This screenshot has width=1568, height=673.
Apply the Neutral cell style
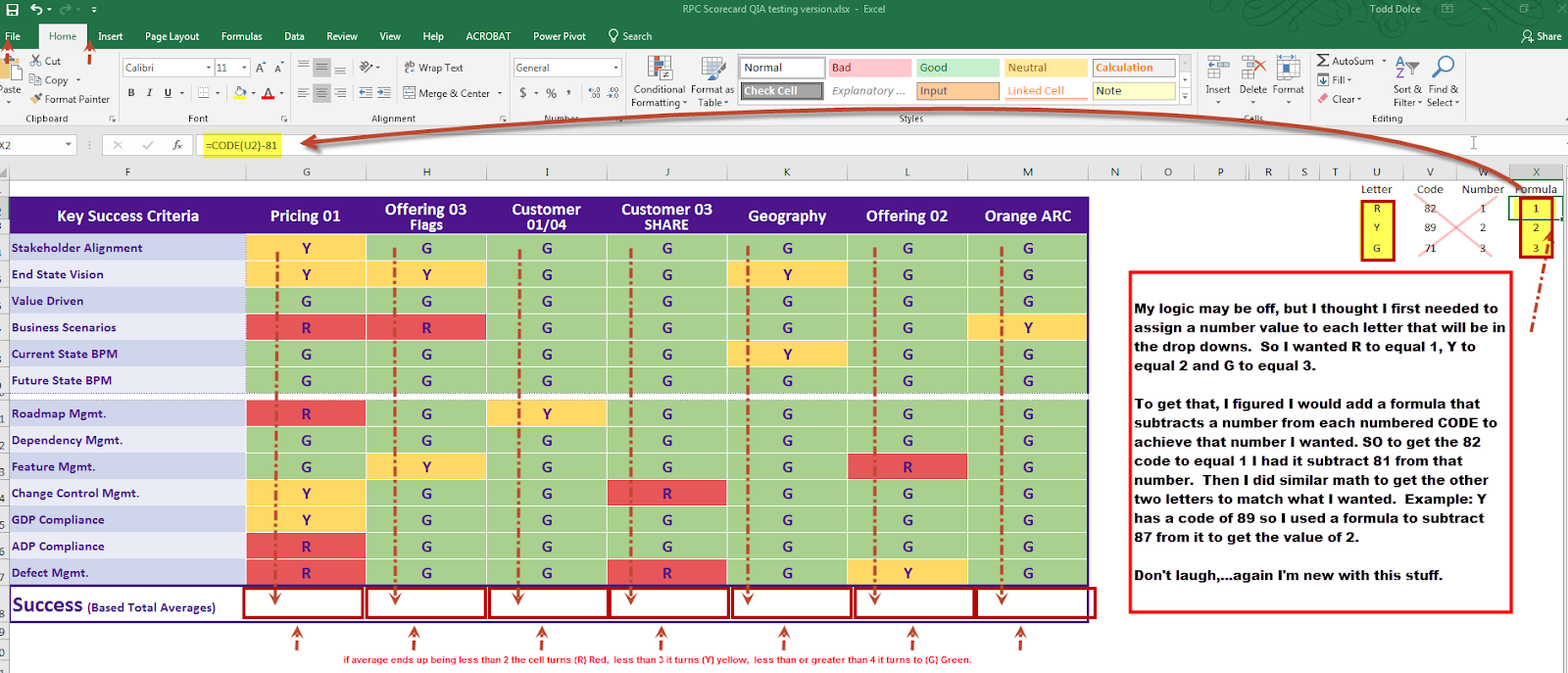click(1046, 68)
